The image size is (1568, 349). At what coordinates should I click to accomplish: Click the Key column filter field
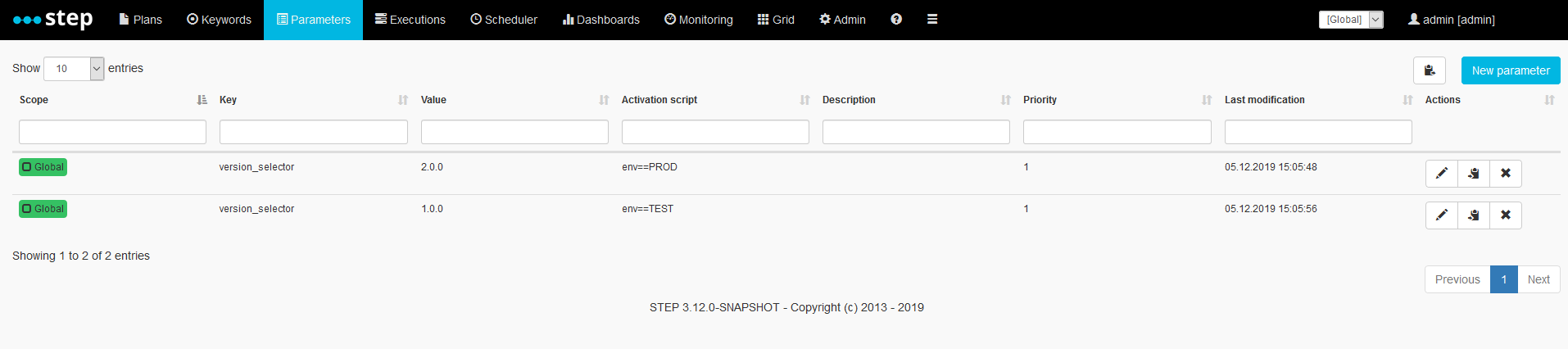click(x=314, y=132)
